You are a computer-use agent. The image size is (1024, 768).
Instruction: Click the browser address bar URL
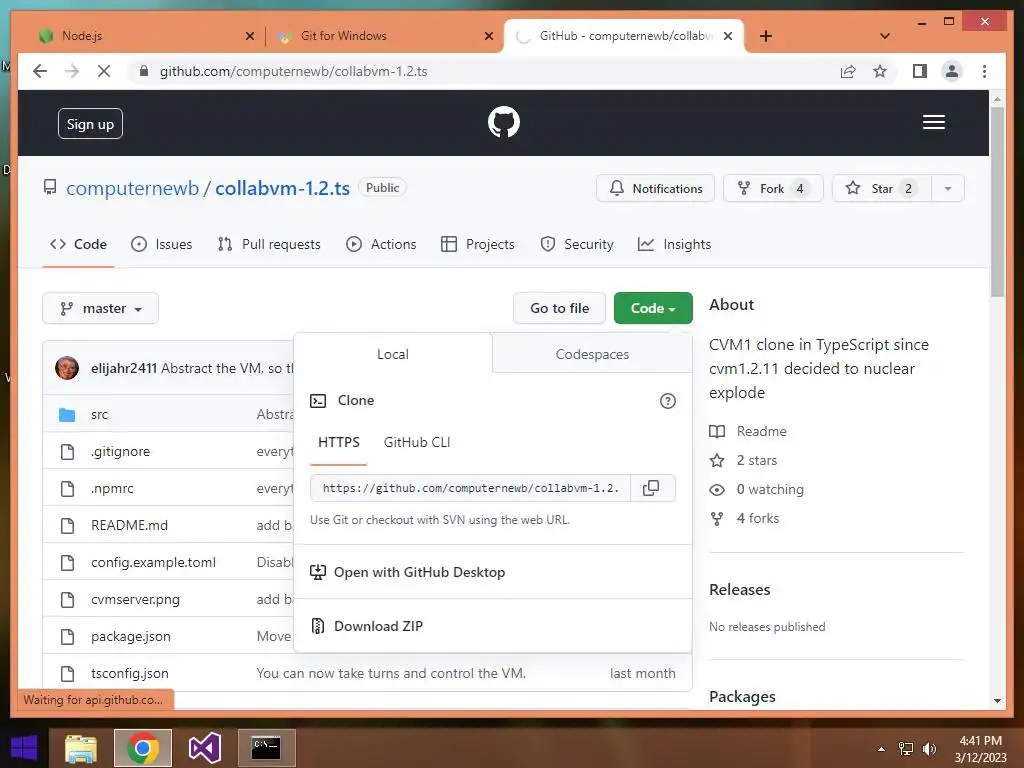294,71
